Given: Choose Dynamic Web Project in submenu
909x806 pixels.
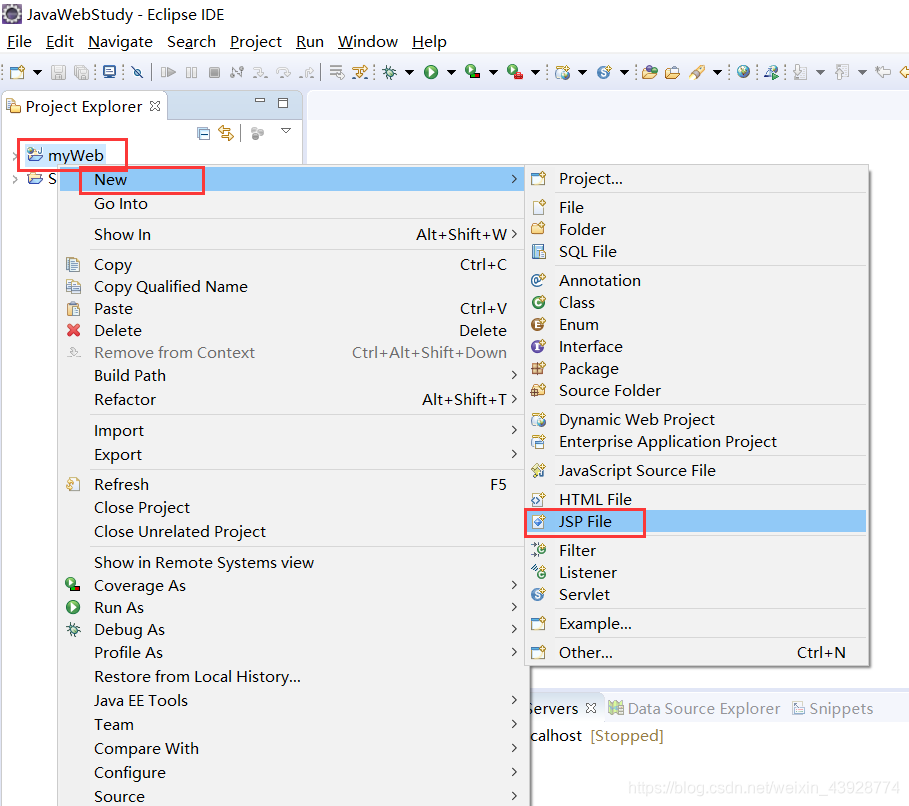Looking at the screenshot, I should 696,419.
